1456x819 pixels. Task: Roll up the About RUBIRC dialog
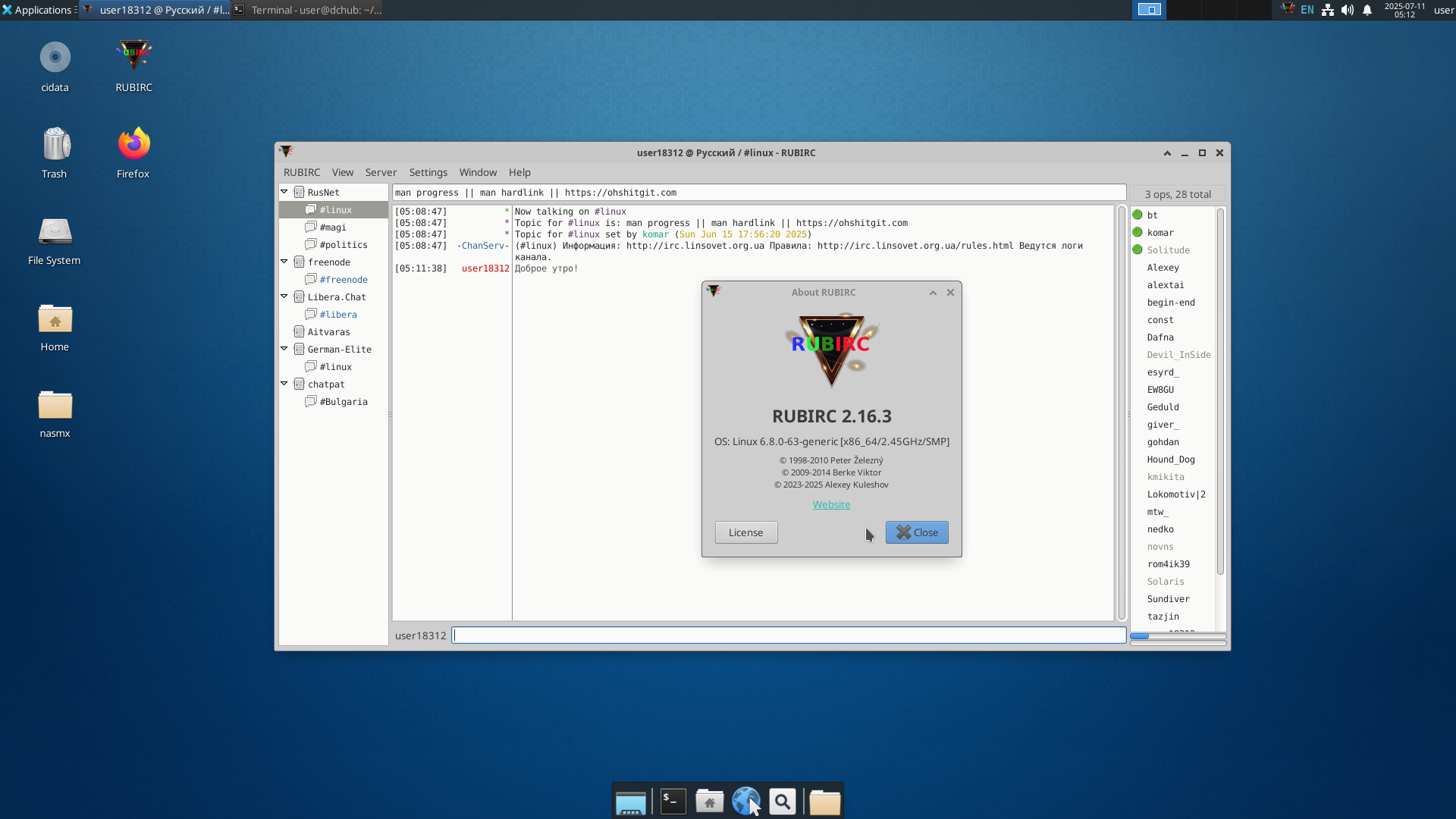click(x=933, y=292)
